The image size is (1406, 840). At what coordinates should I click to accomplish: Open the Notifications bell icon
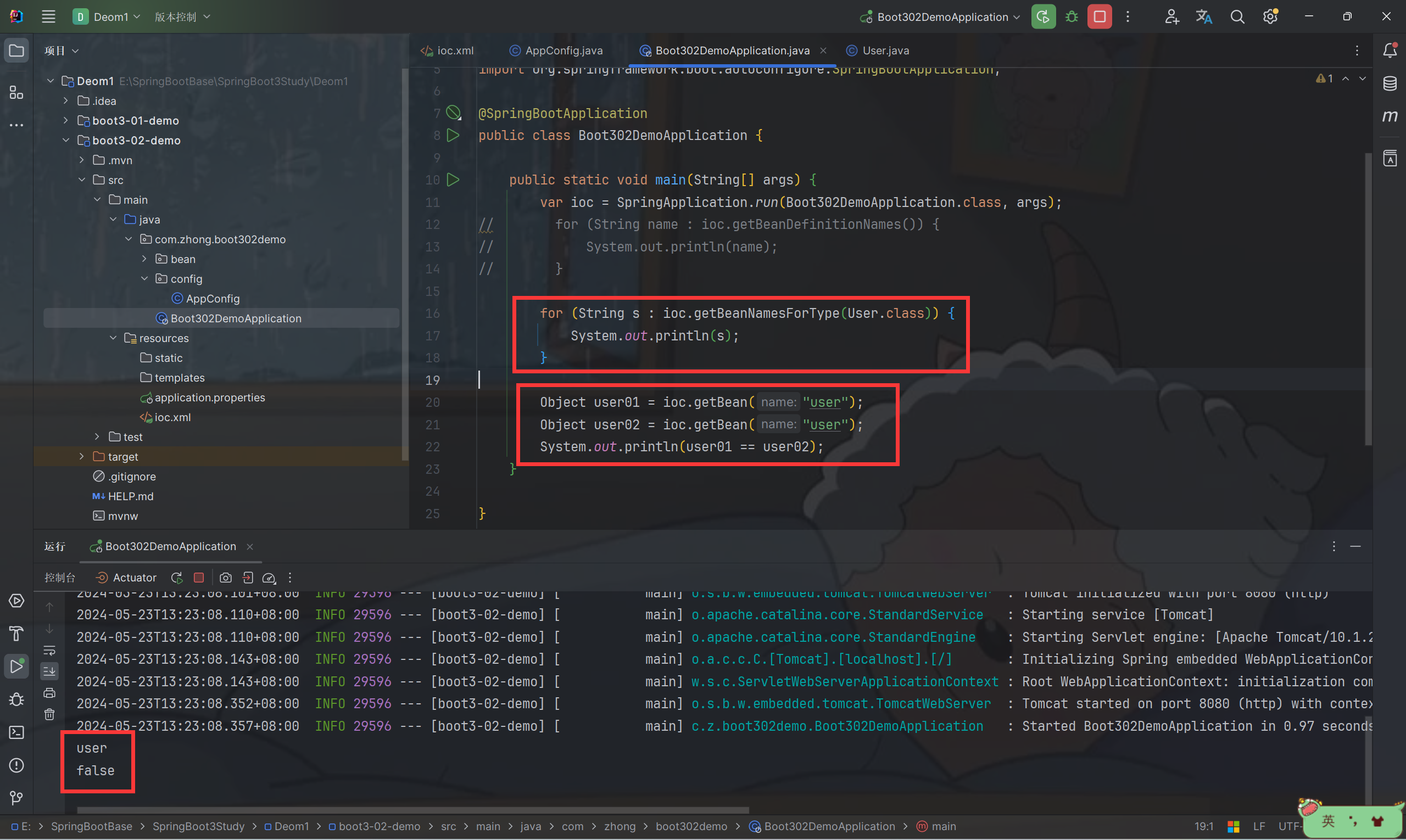(x=1390, y=51)
